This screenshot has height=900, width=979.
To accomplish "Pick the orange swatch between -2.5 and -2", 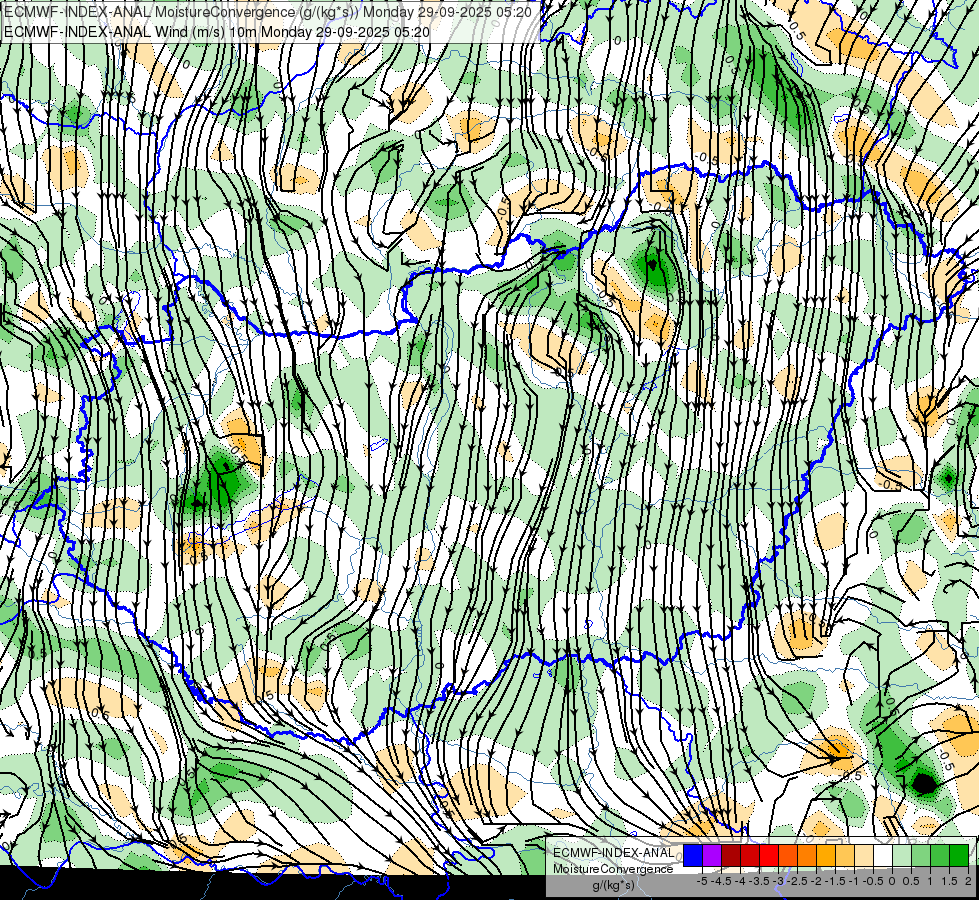I will point(807,855).
